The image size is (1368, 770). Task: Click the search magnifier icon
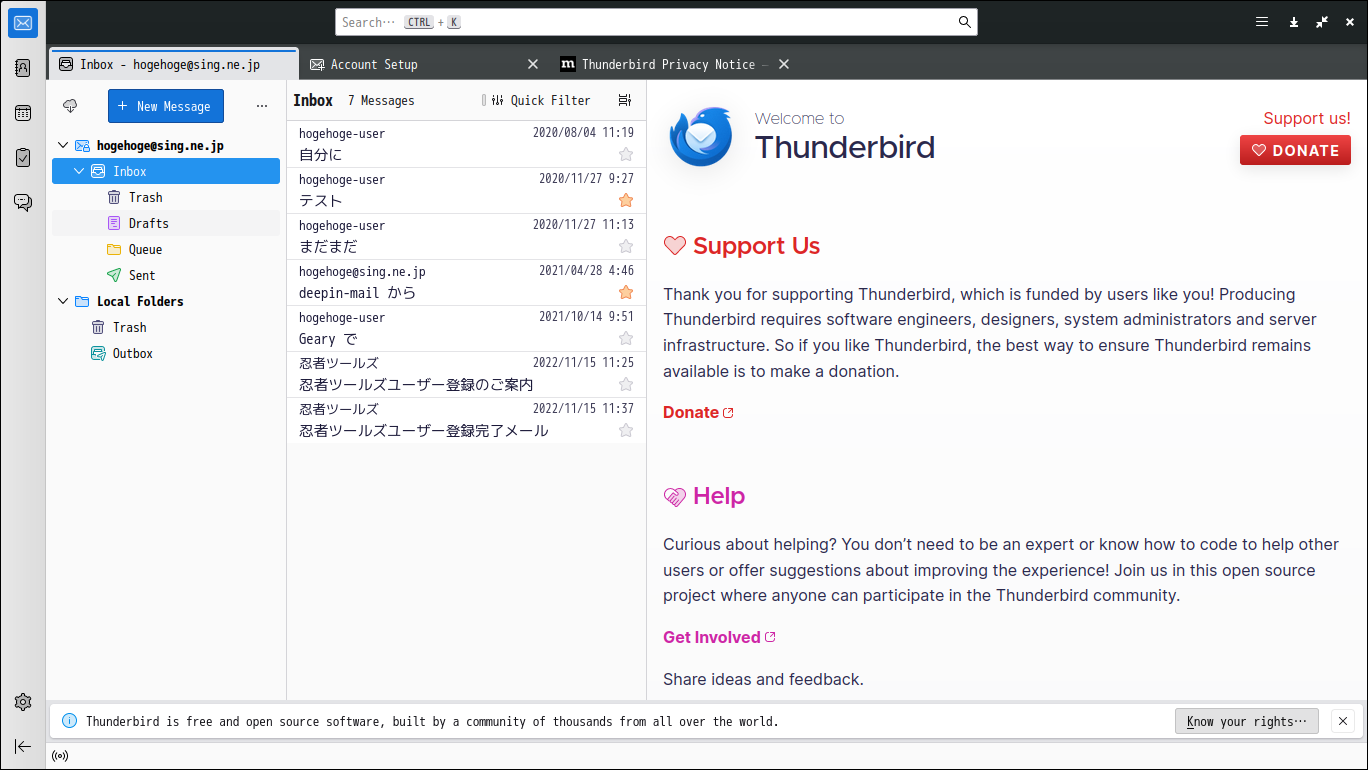[964, 22]
